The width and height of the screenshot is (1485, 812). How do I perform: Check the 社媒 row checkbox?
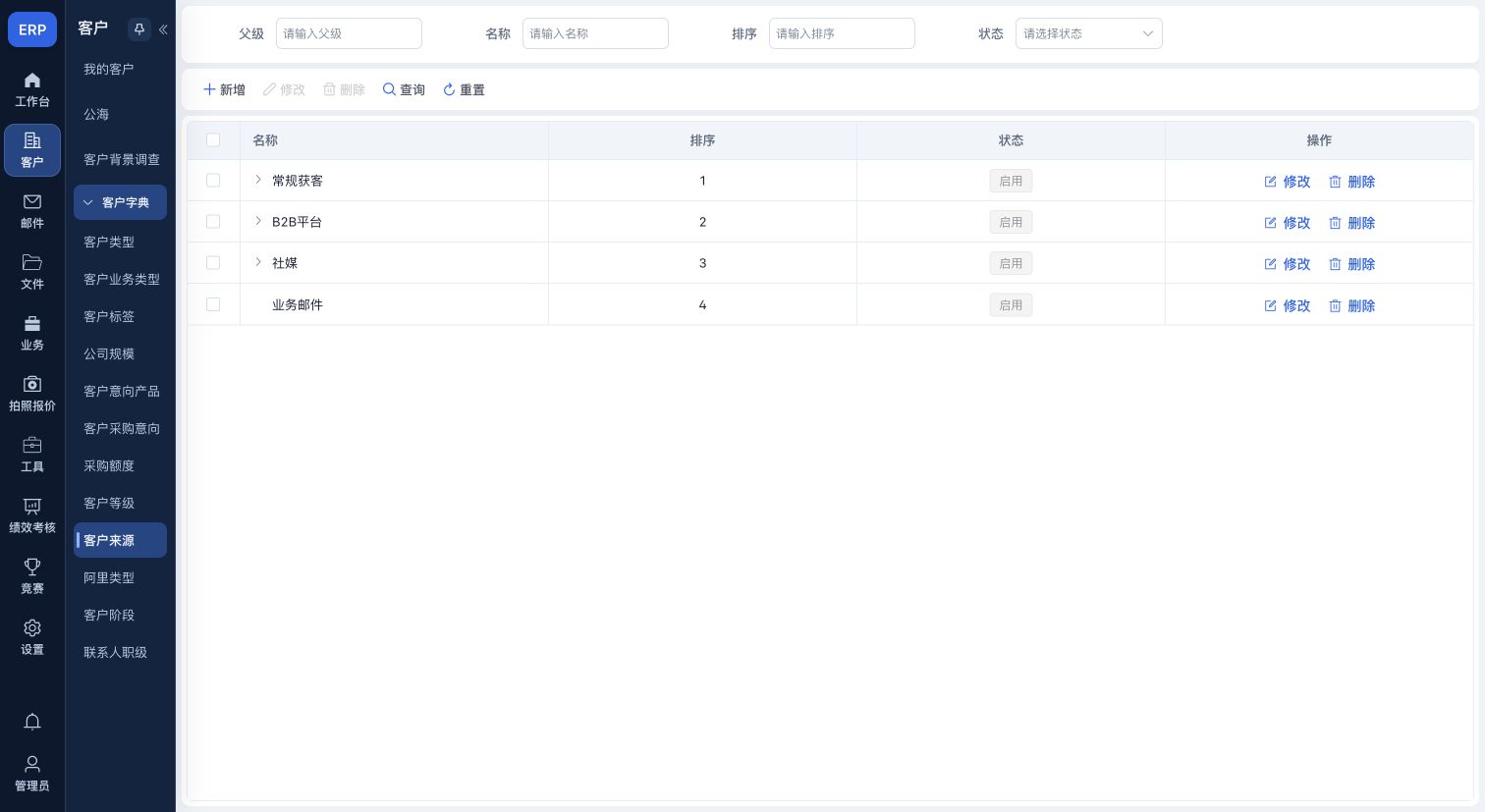tap(213, 263)
